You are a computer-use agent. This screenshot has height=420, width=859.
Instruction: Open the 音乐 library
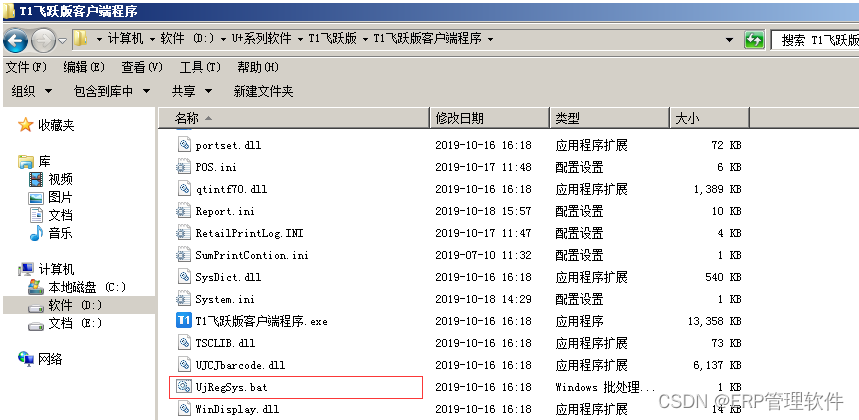point(60,233)
